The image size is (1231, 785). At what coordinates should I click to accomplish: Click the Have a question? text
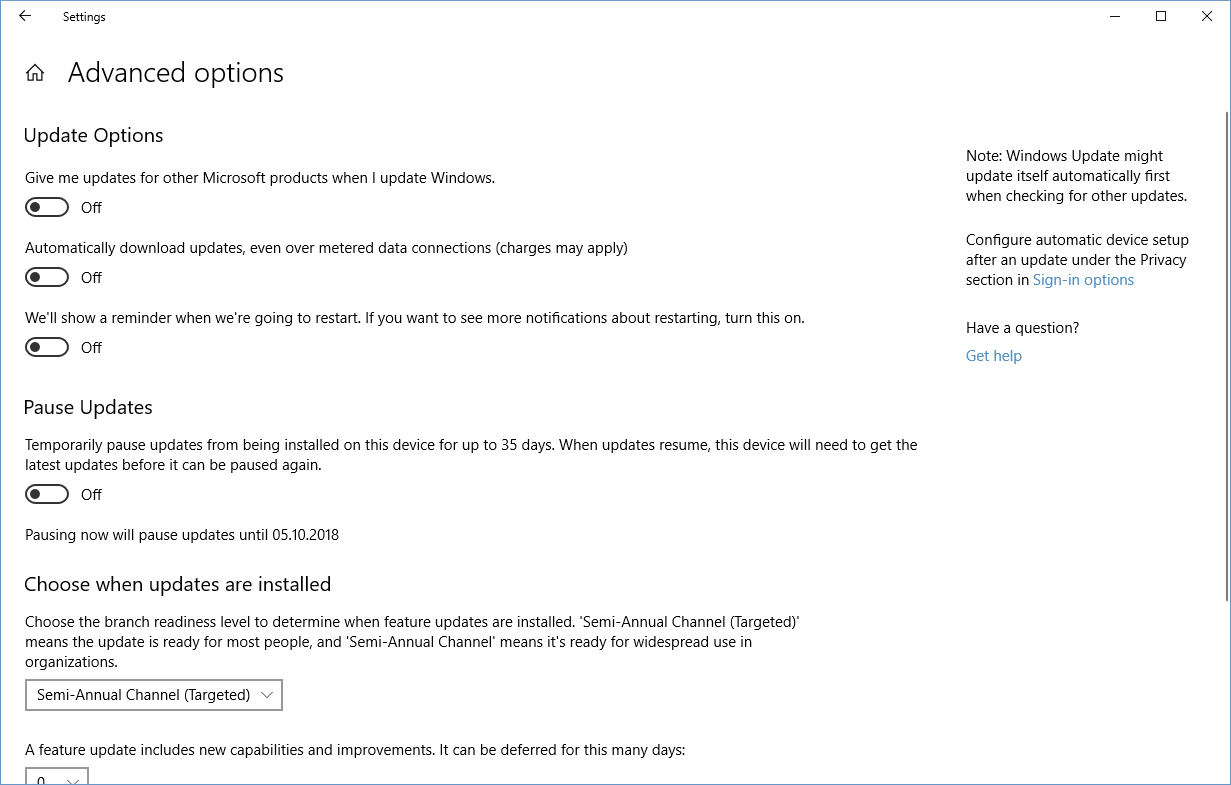(1022, 328)
